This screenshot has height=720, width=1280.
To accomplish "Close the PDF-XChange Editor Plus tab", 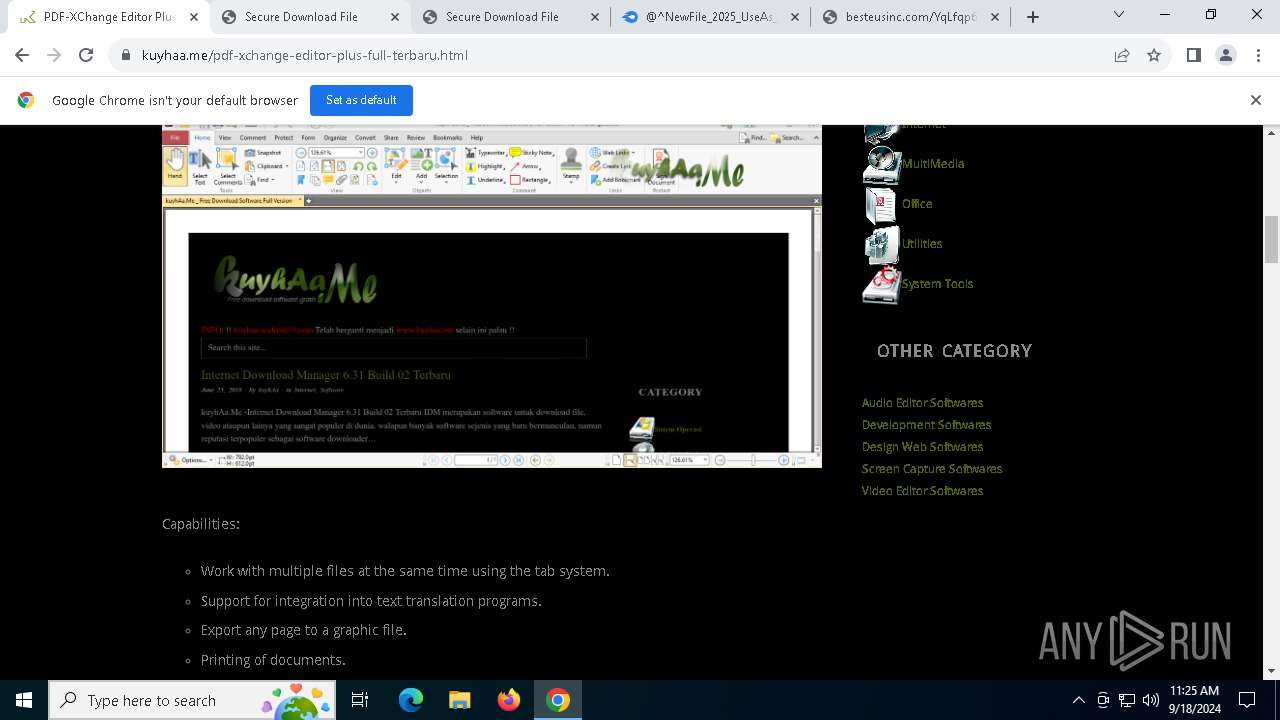I will tap(193, 17).
